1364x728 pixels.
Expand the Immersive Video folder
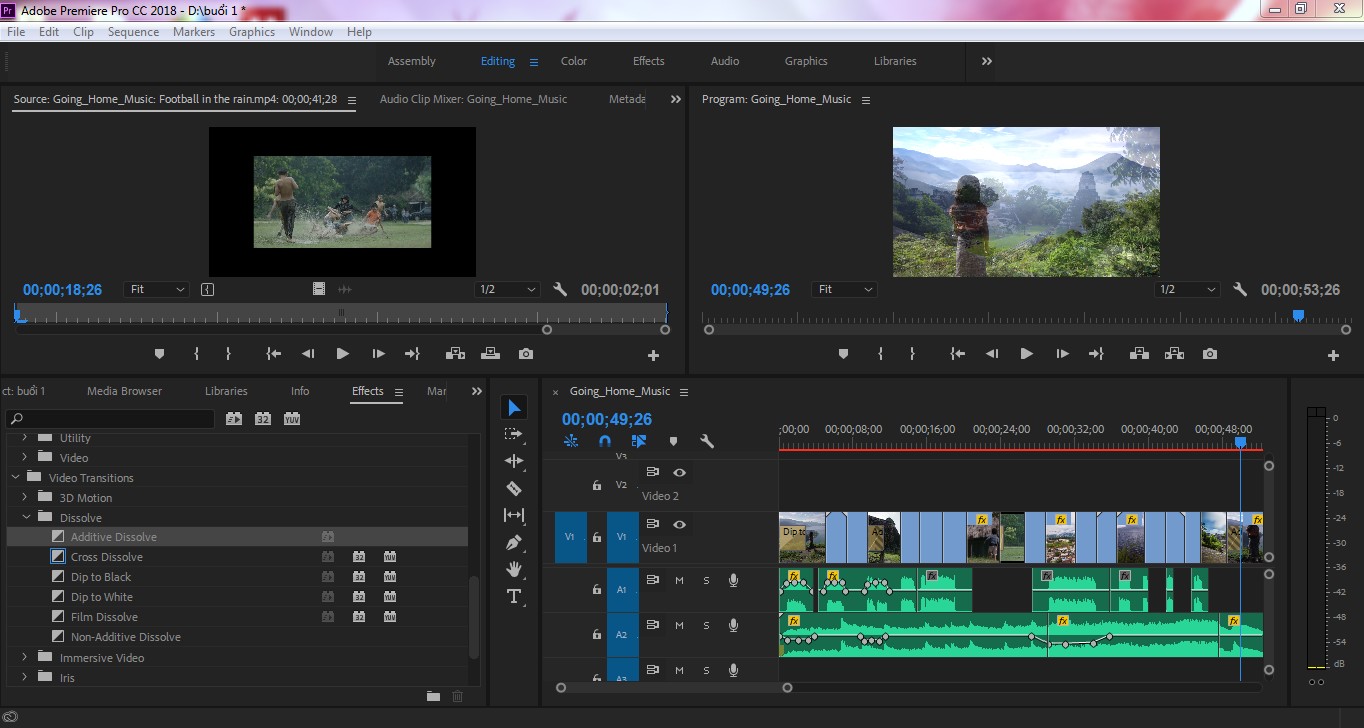click(26, 658)
